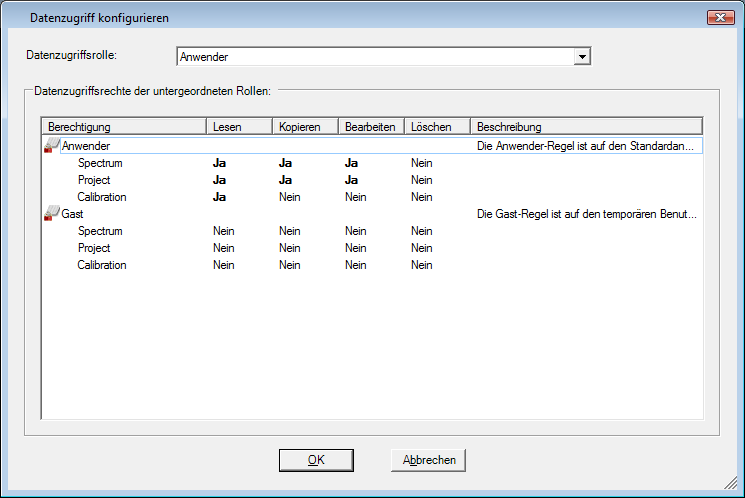The height and width of the screenshot is (498, 745).
Task: Click the Beschreibung column header
Action: pos(586,127)
